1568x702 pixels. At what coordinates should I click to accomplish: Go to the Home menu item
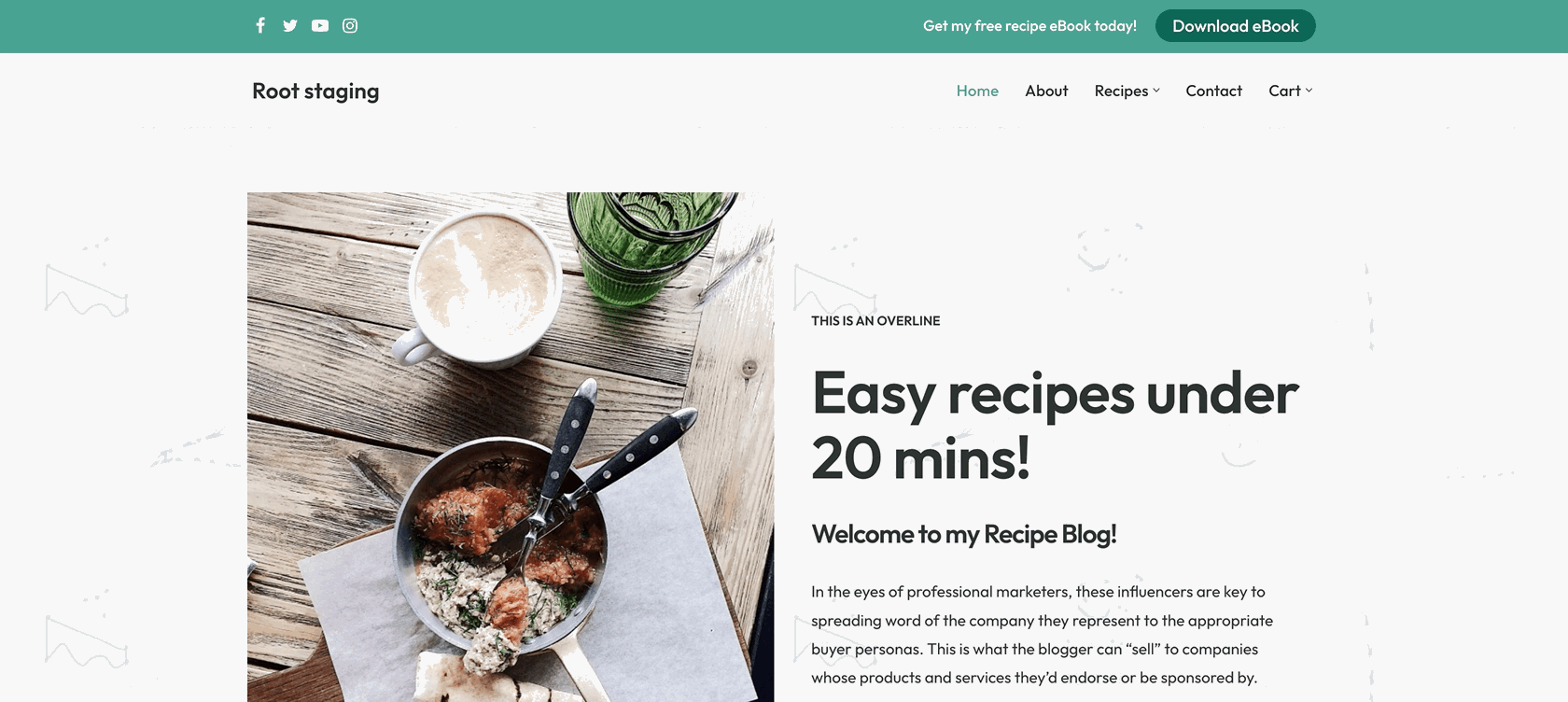[x=977, y=91]
